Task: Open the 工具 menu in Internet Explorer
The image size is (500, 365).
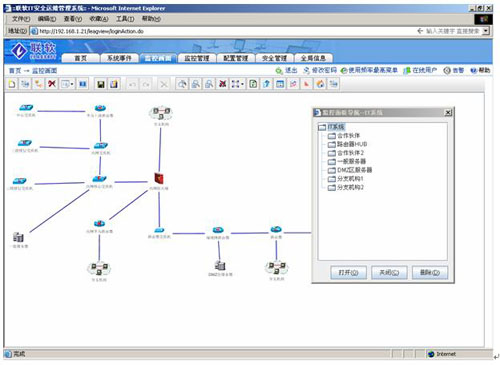Action: click(x=125, y=19)
